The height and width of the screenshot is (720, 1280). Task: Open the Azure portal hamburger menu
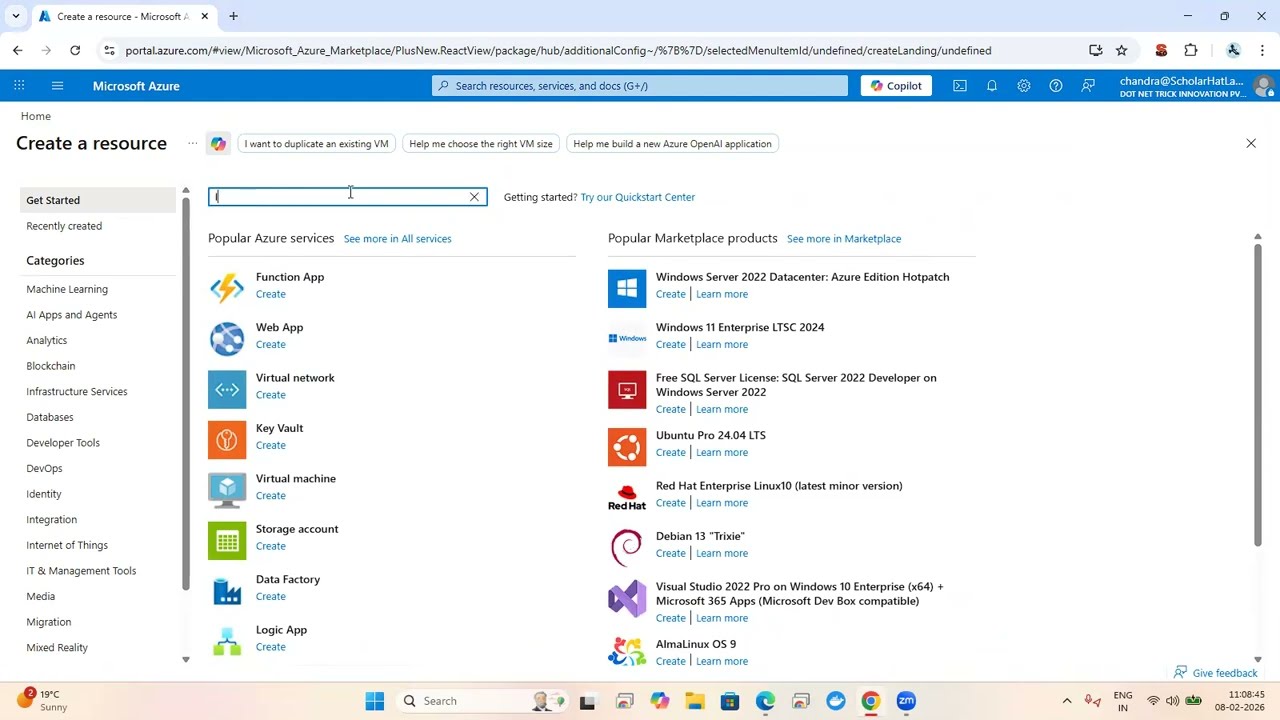point(57,86)
